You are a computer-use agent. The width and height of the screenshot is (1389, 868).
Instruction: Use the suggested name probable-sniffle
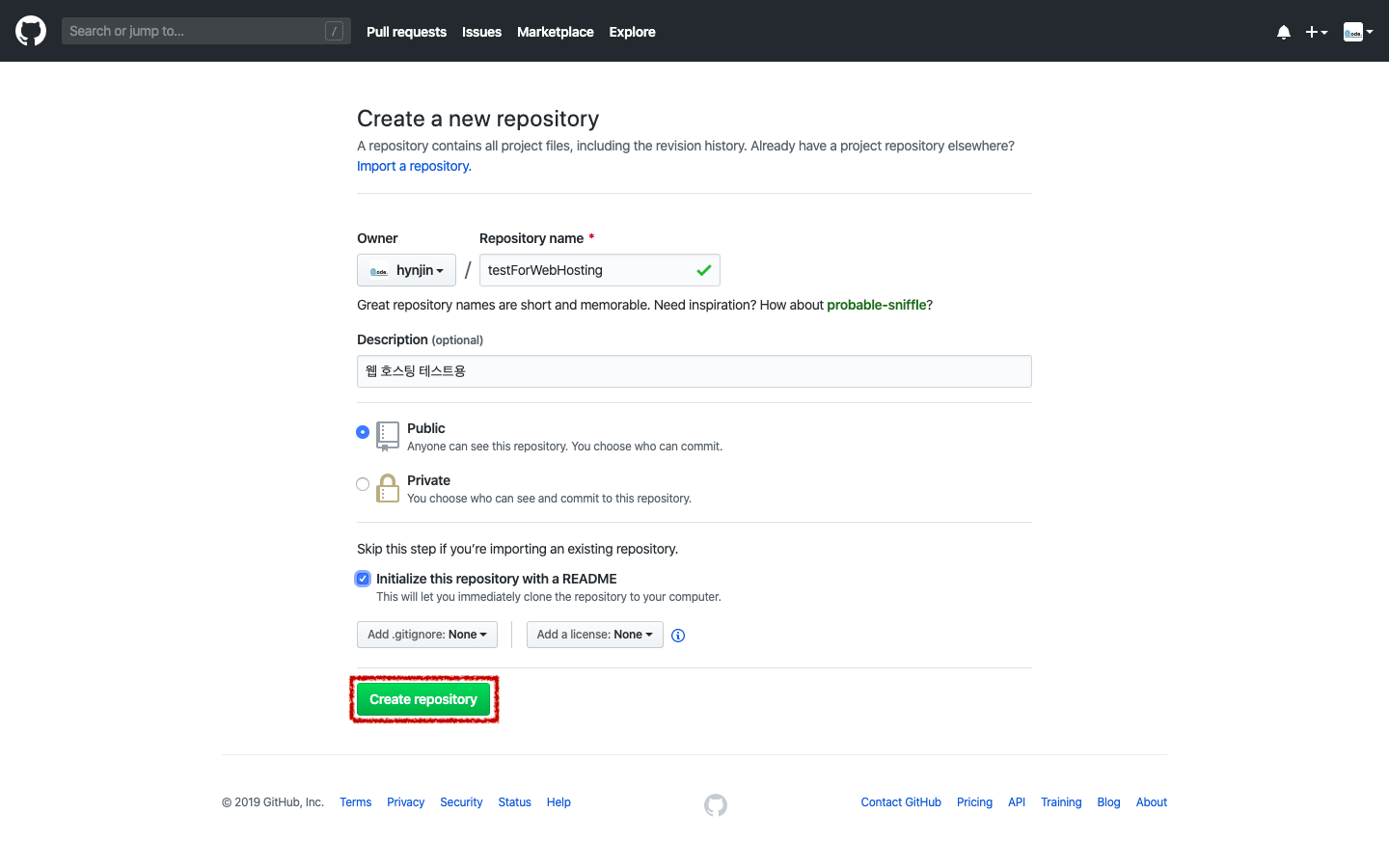pyautogui.click(x=876, y=305)
